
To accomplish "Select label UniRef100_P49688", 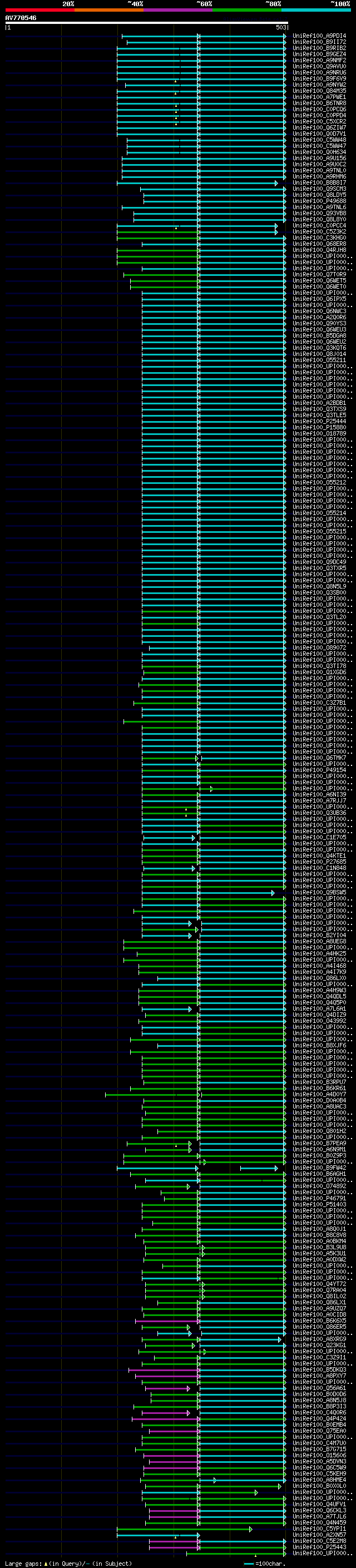I will (x=319, y=201).
